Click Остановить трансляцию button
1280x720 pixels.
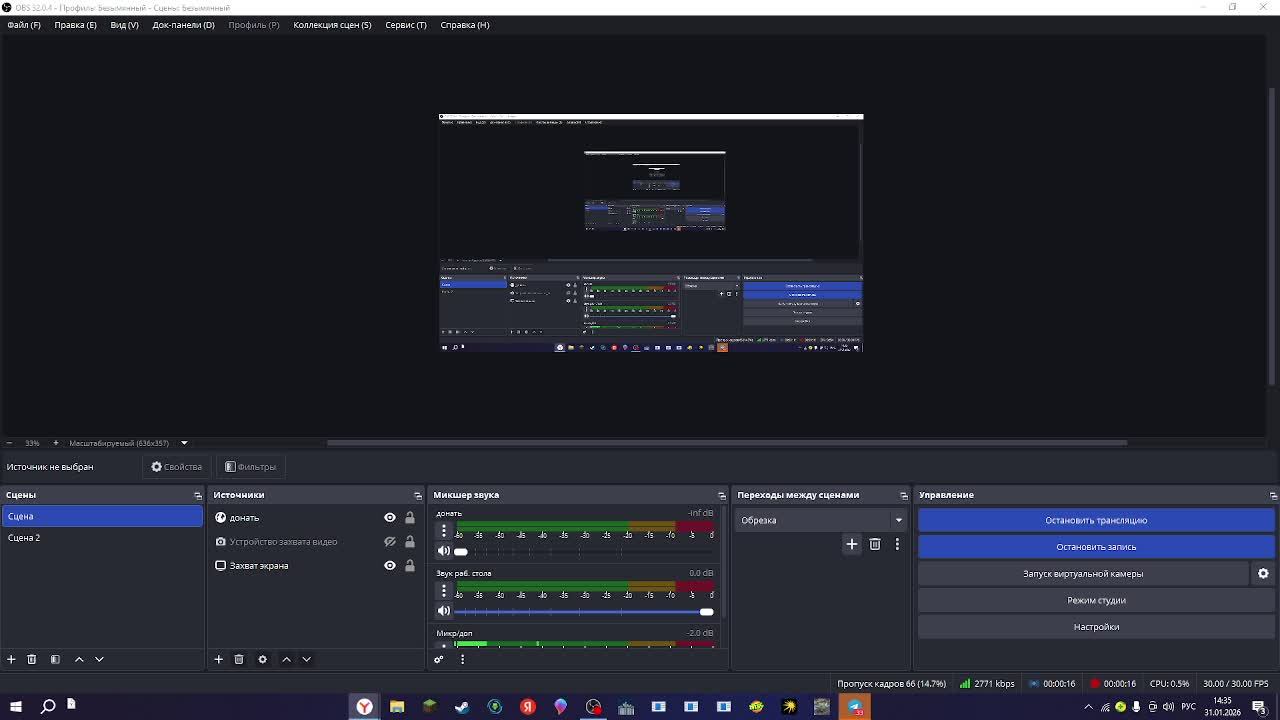[x=1096, y=520]
